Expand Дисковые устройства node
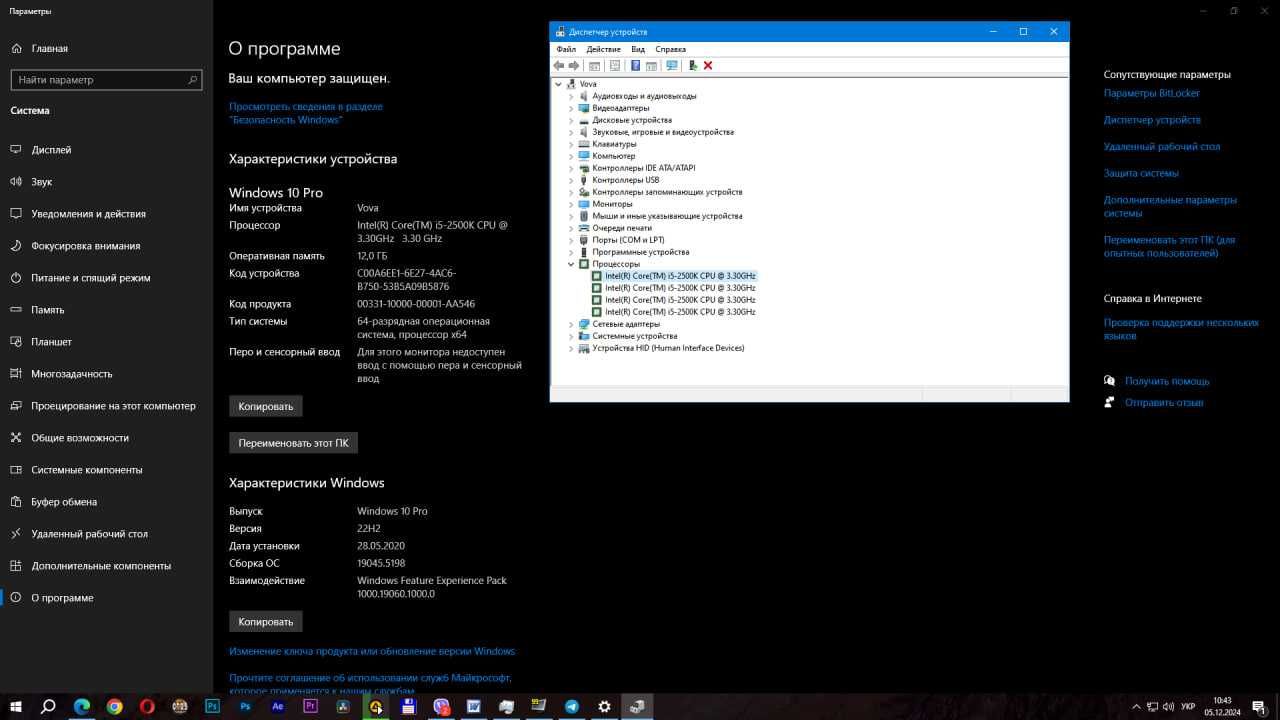This screenshot has height=720, width=1280. [x=571, y=120]
